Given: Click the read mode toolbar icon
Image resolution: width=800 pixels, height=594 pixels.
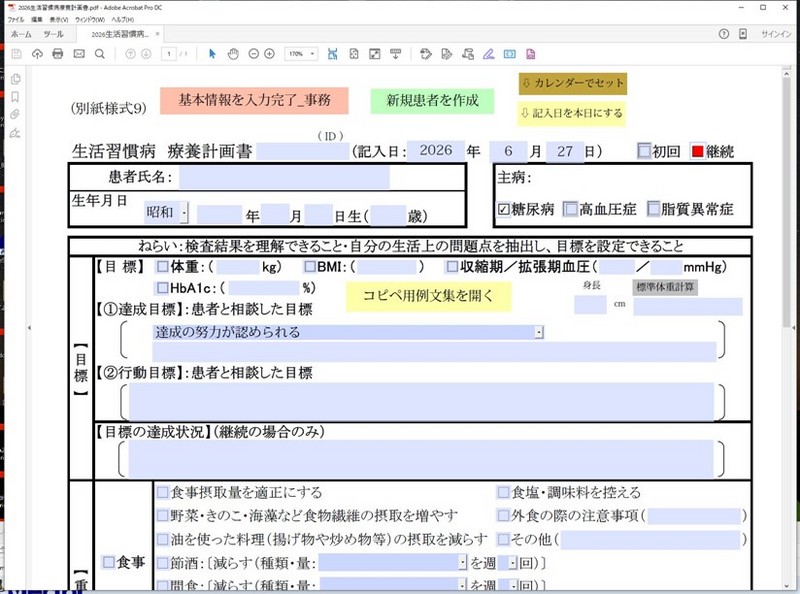Looking at the screenshot, I should [395, 54].
